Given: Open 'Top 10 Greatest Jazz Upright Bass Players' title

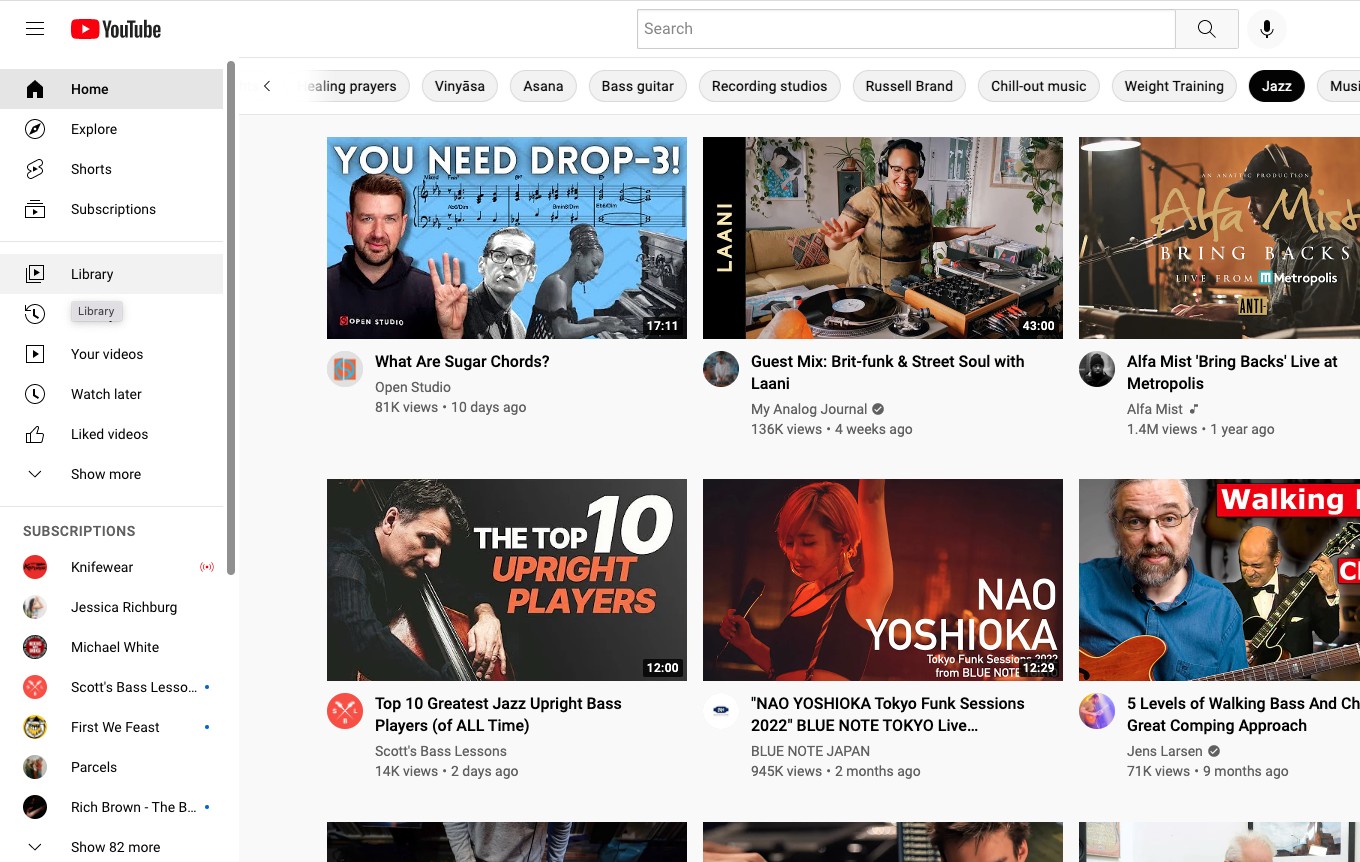Looking at the screenshot, I should (x=498, y=714).
